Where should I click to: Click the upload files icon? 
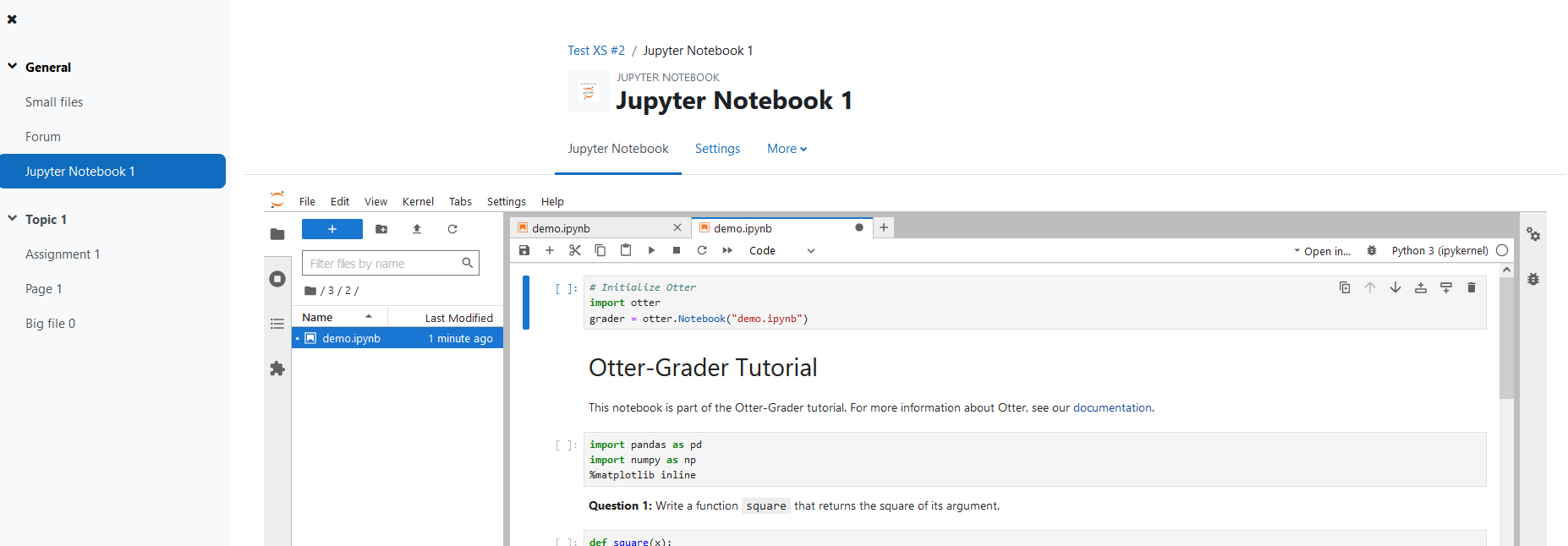click(417, 229)
